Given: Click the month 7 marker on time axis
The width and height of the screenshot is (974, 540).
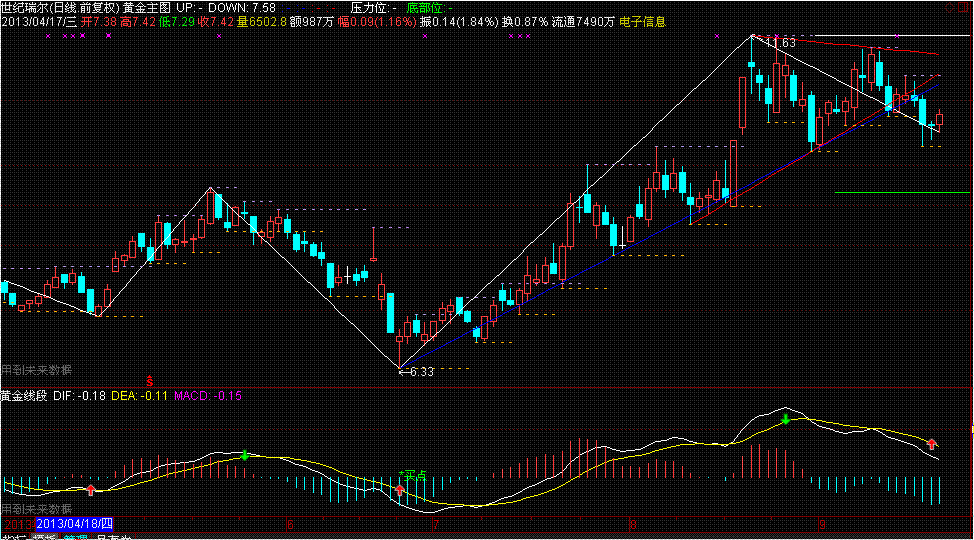Looking at the screenshot, I should (435, 523).
